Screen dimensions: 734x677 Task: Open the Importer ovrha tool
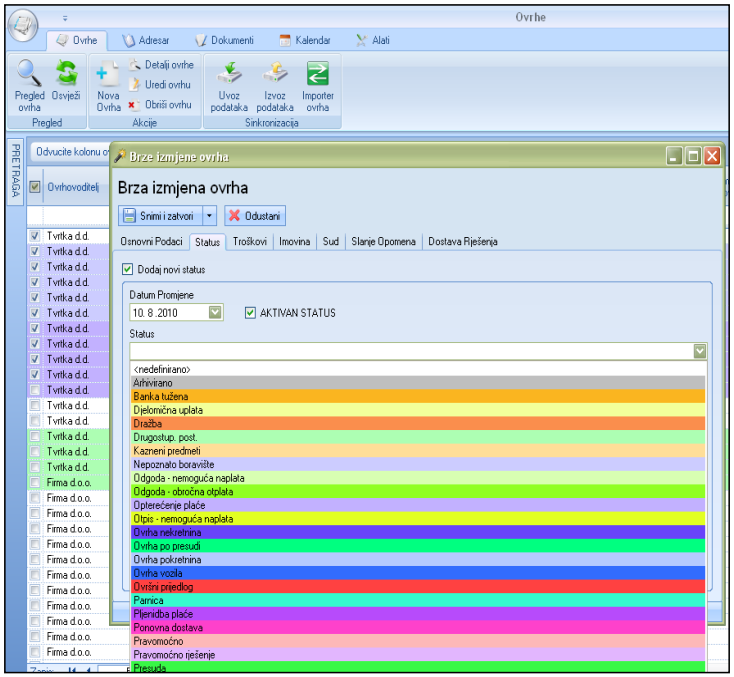pos(318,74)
